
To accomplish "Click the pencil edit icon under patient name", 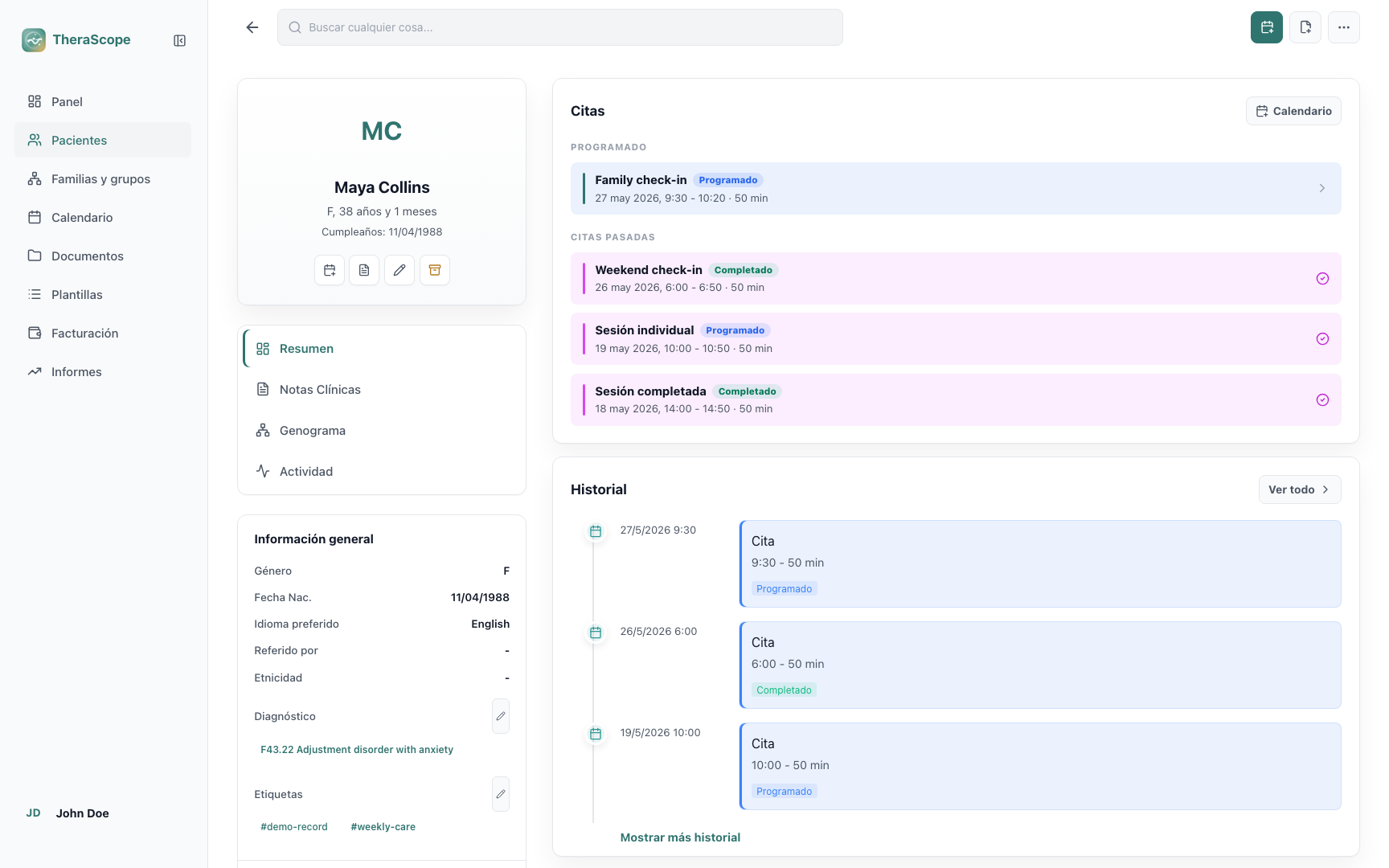I will click(x=399, y=270).
